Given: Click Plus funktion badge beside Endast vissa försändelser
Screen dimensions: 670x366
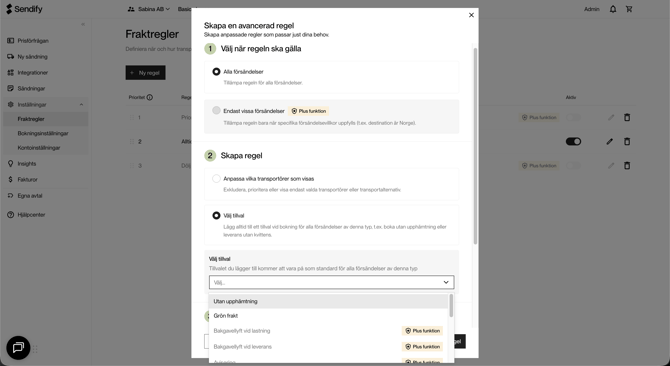Looking at the screenshot, I should tap(309, 111).
